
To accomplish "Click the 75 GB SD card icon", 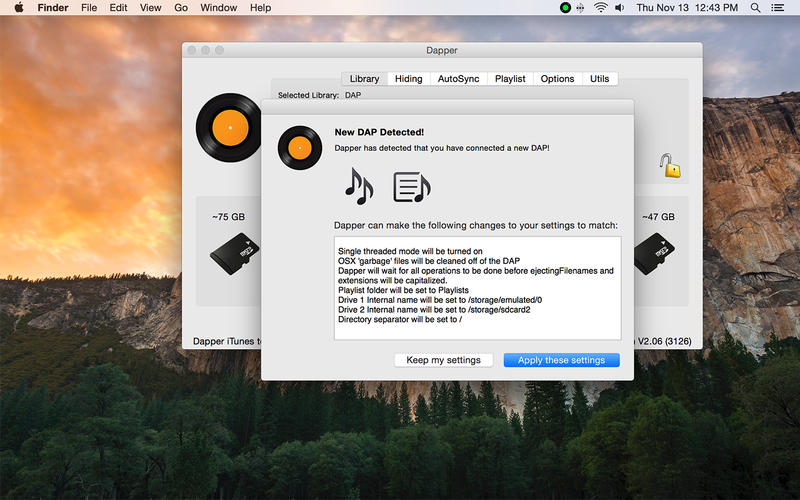I will click(x=235, y=254).
